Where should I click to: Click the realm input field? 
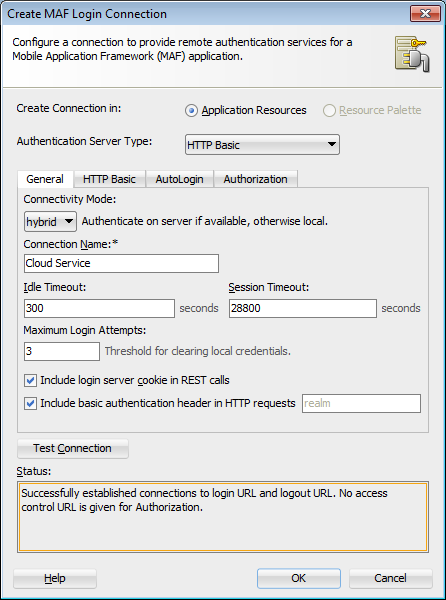[x=361, y=403]
